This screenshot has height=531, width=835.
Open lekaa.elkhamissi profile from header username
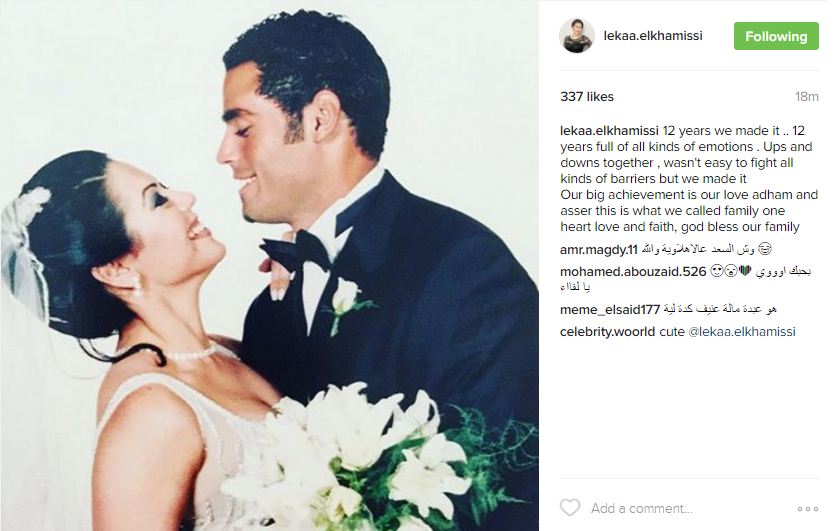[x=653, y=36]
